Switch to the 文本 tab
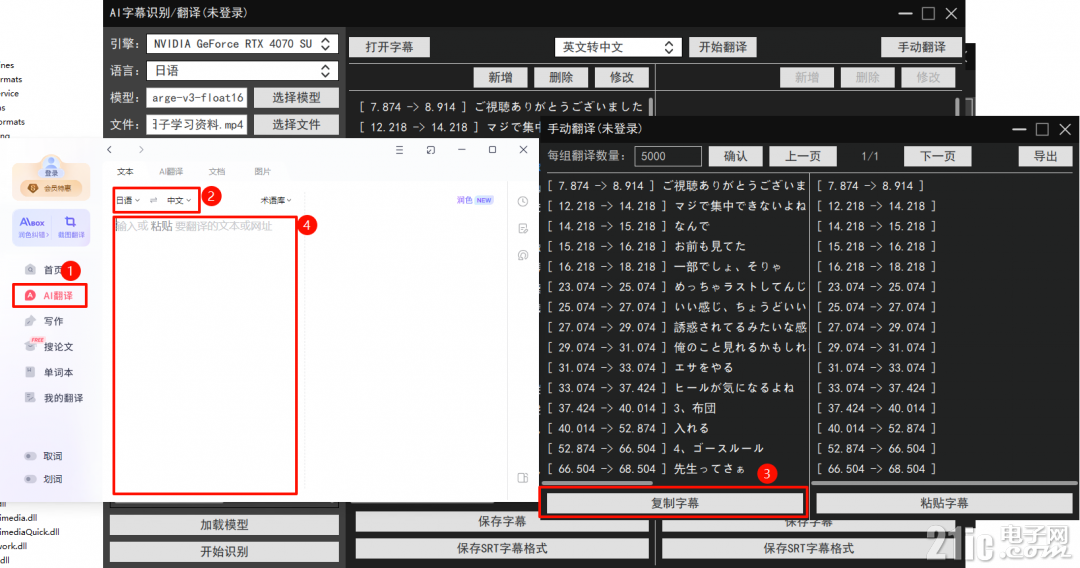Image resolution: width=1080 pixels, height=568 pixels. [125, 171]
